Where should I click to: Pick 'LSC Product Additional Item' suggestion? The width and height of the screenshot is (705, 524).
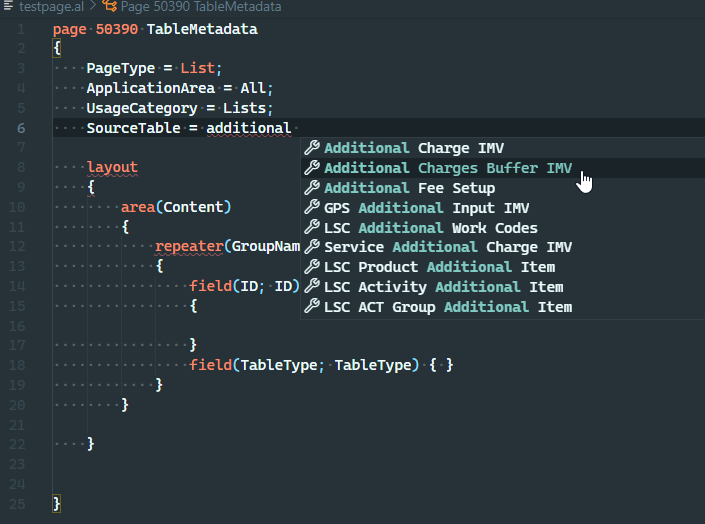pyautogui.click(x=503, y=267)
